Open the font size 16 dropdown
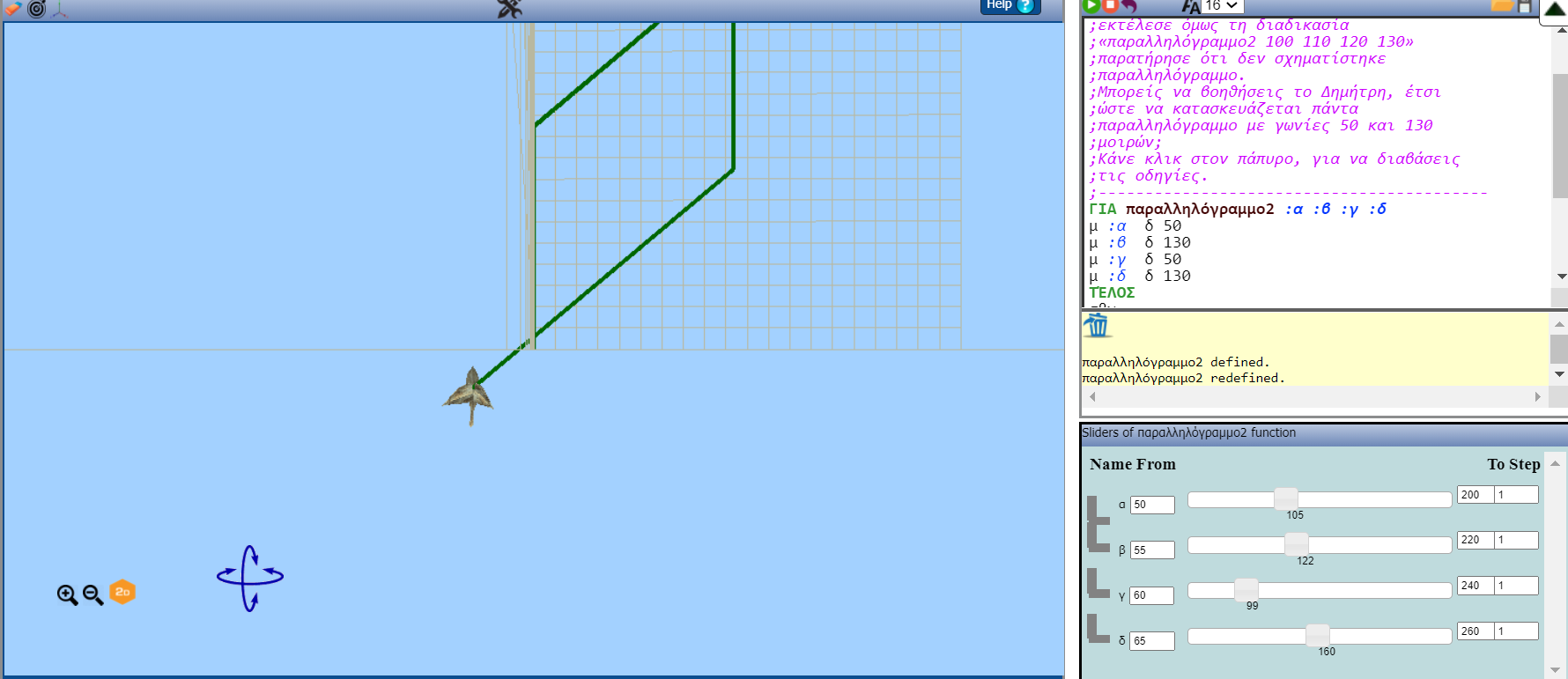Image resolution: width=1568 pixels, height=679 pixels. 1221,6
